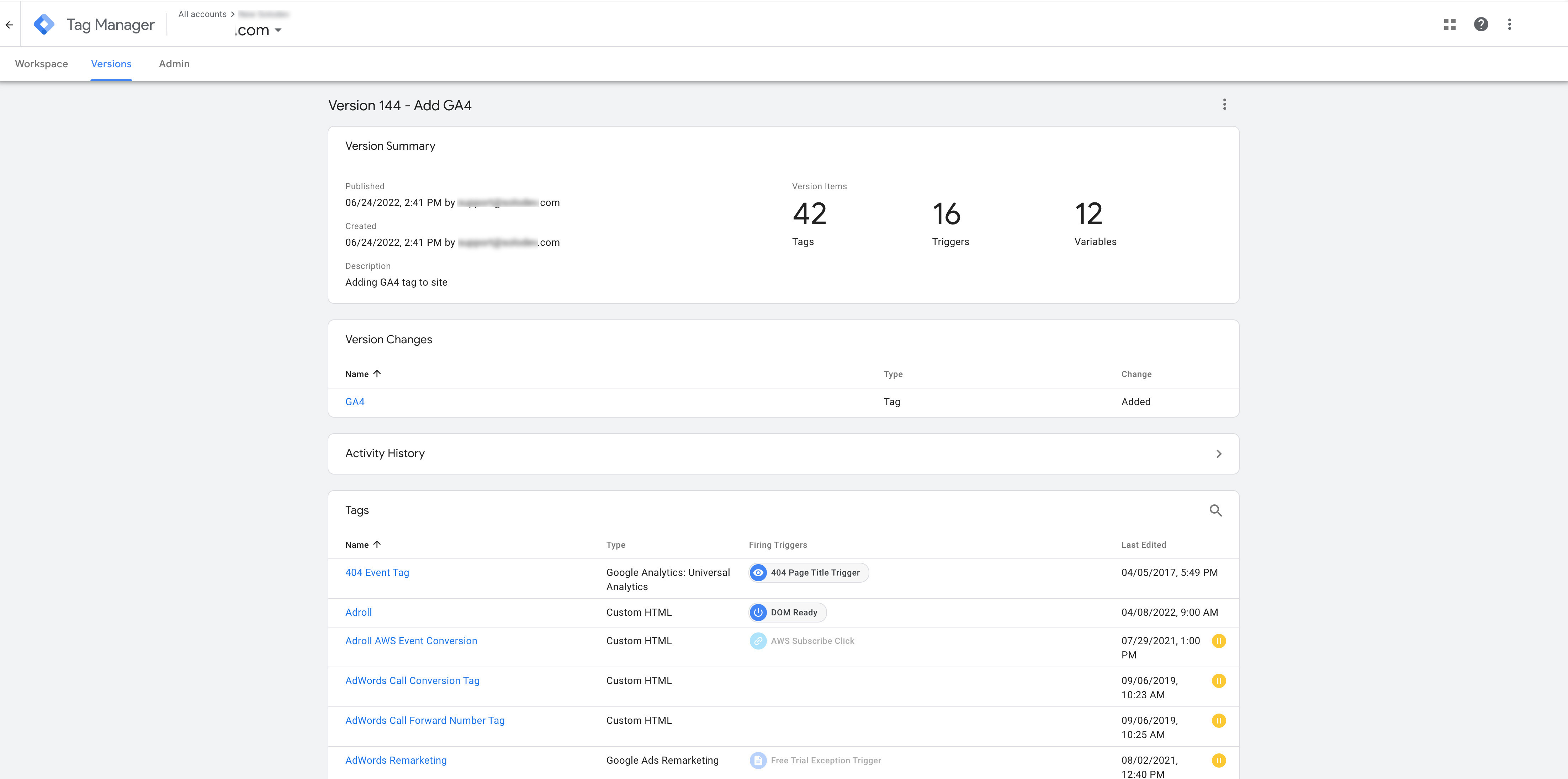Click 404 Page Title Trigger eye icon

758,573
